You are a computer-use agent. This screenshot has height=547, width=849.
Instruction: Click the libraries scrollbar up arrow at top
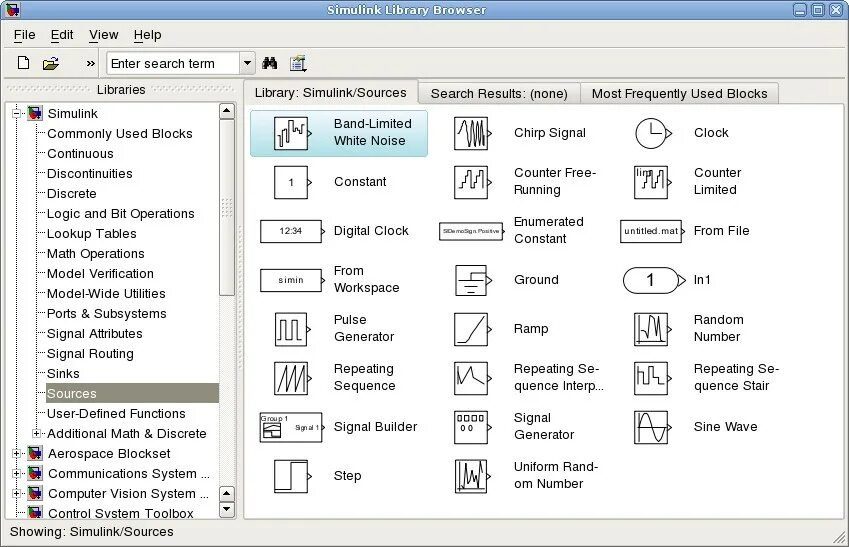pos(226,111)
